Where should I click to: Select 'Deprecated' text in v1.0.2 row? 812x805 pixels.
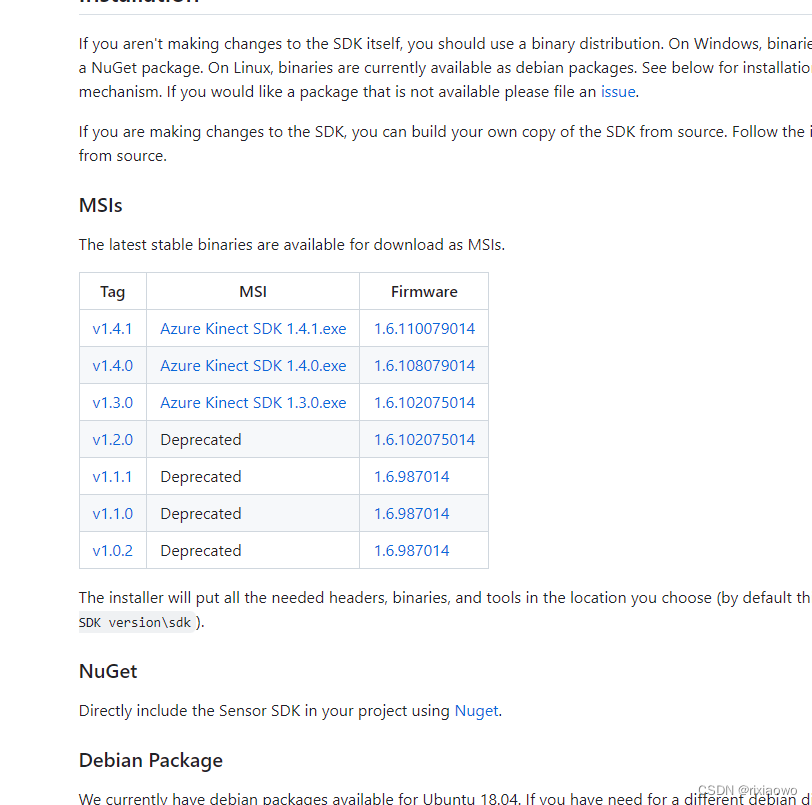click(x=200, y=551)
